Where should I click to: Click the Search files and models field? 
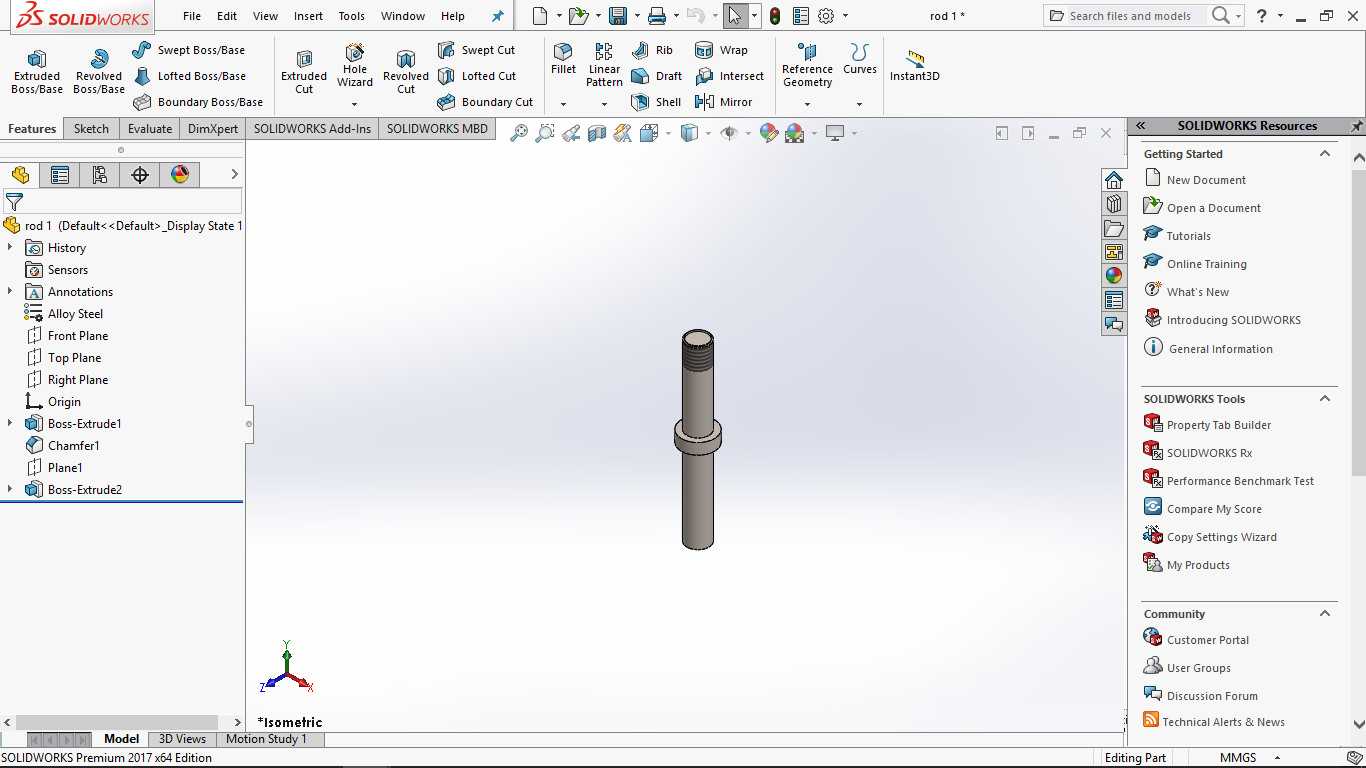(x=1129, y=16)
